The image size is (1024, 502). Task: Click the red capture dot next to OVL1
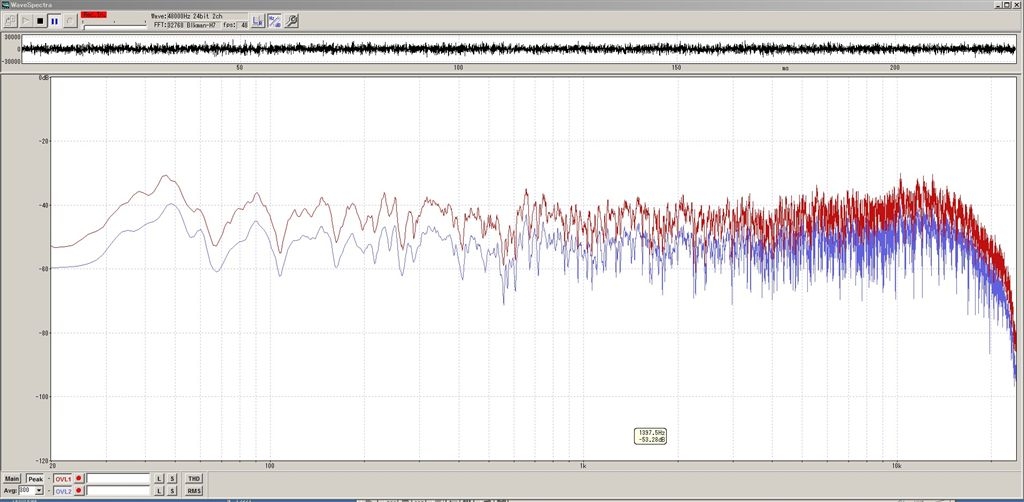tap(78, 478)
